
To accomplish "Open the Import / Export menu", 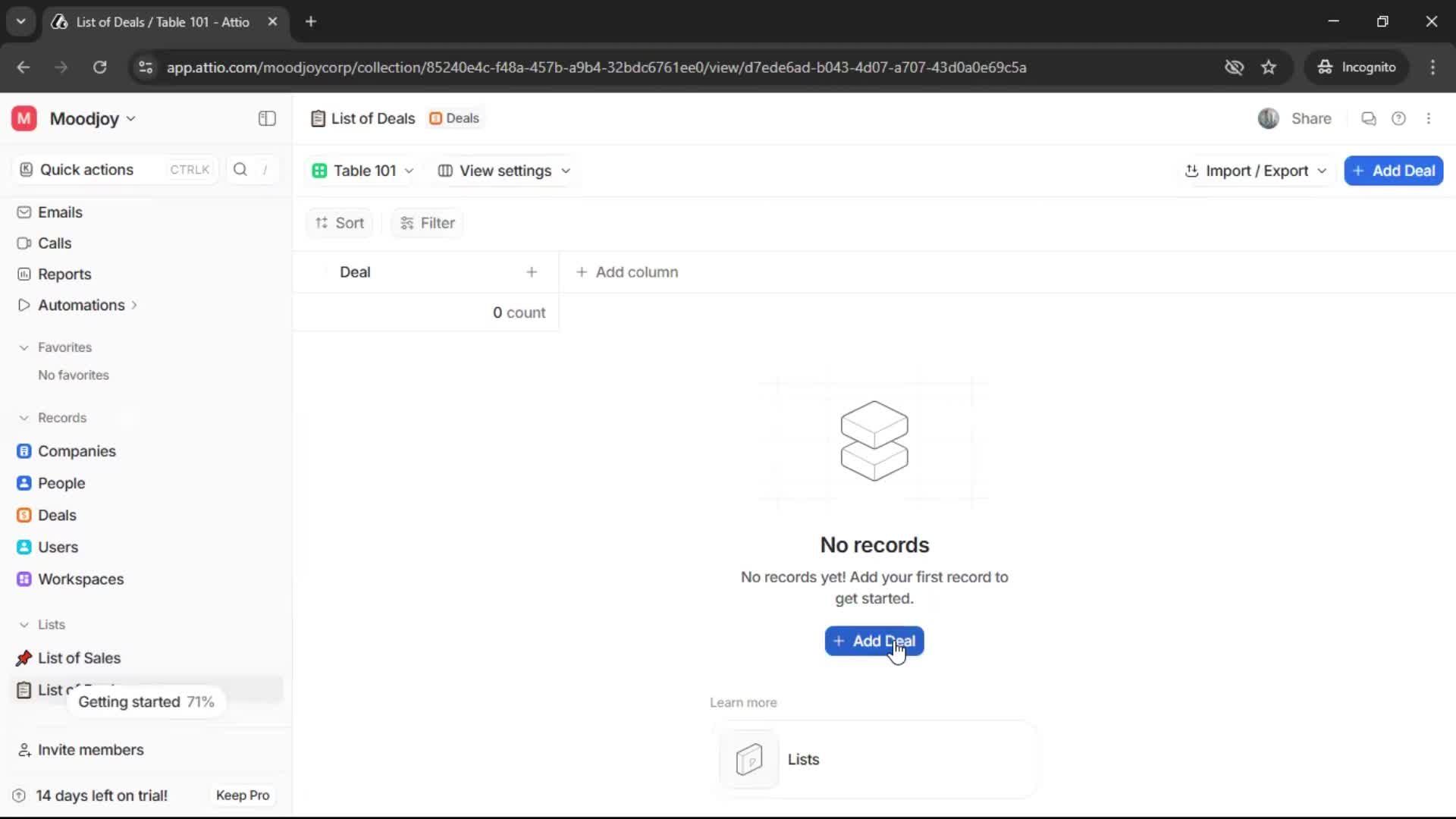I will coord(1255,171).
